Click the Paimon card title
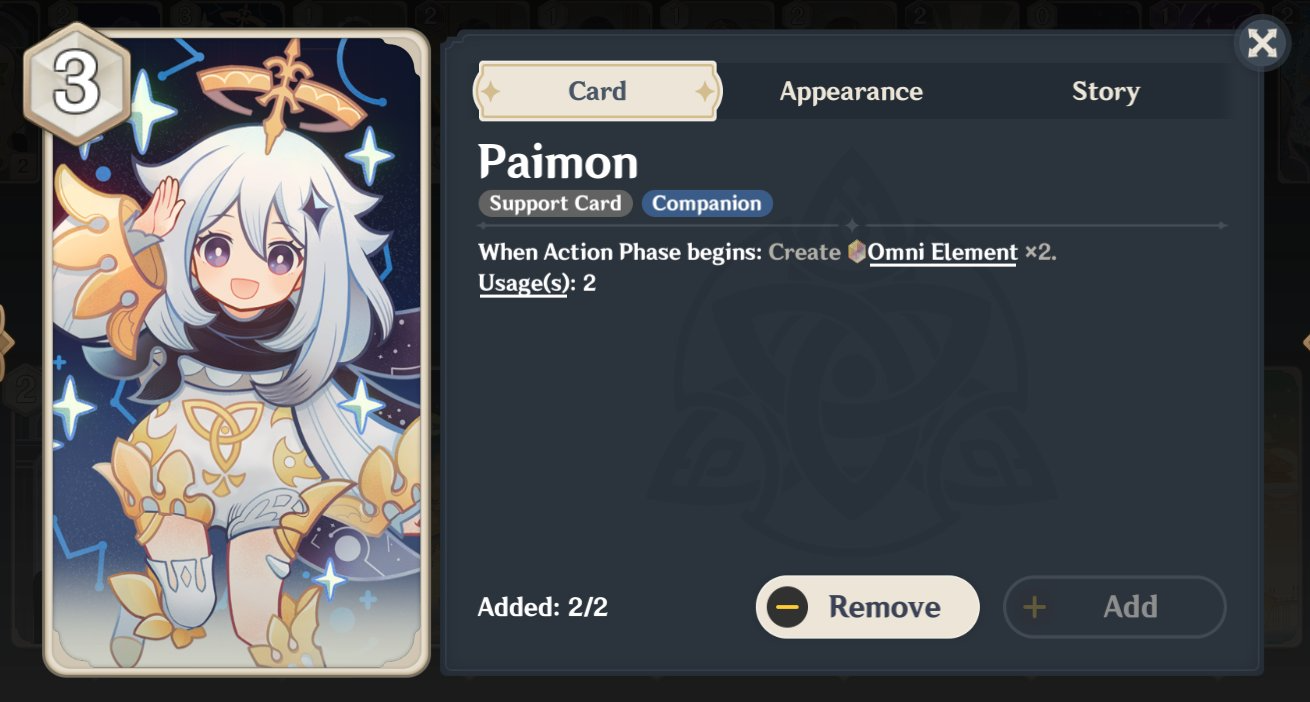This screenshot has height=702, width=1310. tap(558, 161)
